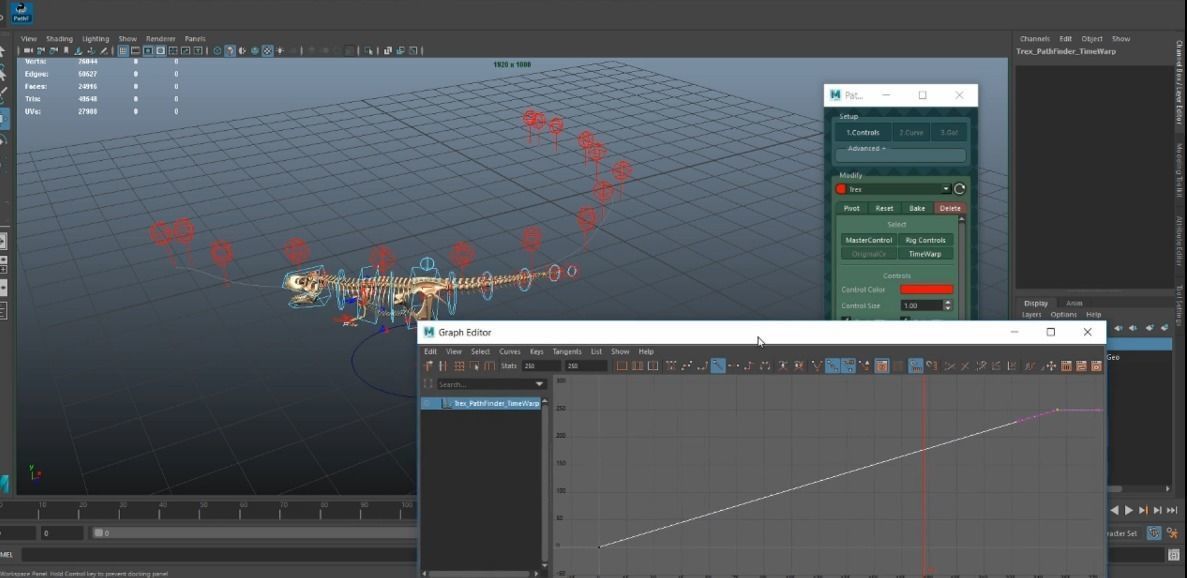The image size is (1187, 578).
Task: Click the Control Size stepper arrows
Action: point(948,306)
